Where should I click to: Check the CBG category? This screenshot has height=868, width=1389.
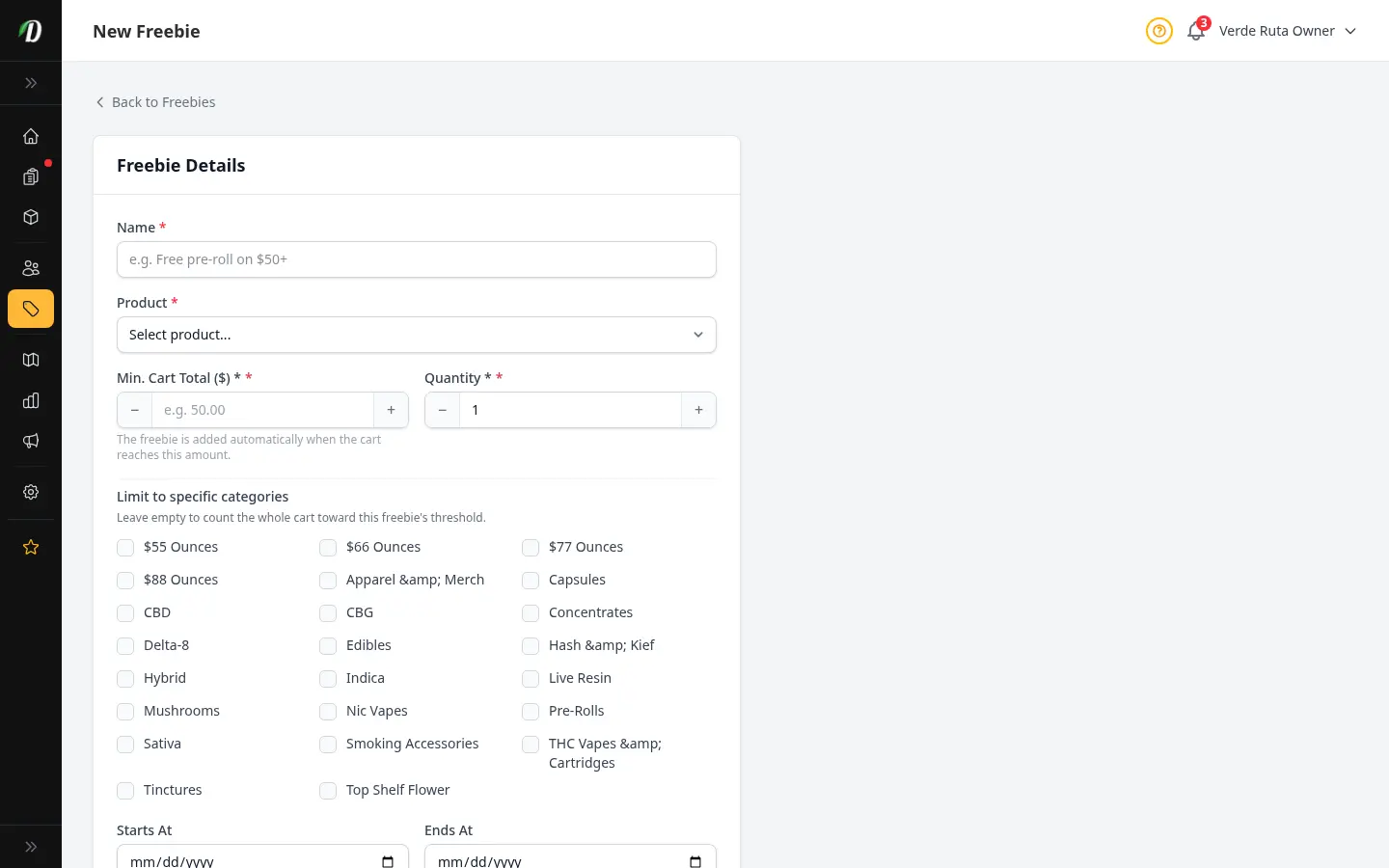pos(328,613)
